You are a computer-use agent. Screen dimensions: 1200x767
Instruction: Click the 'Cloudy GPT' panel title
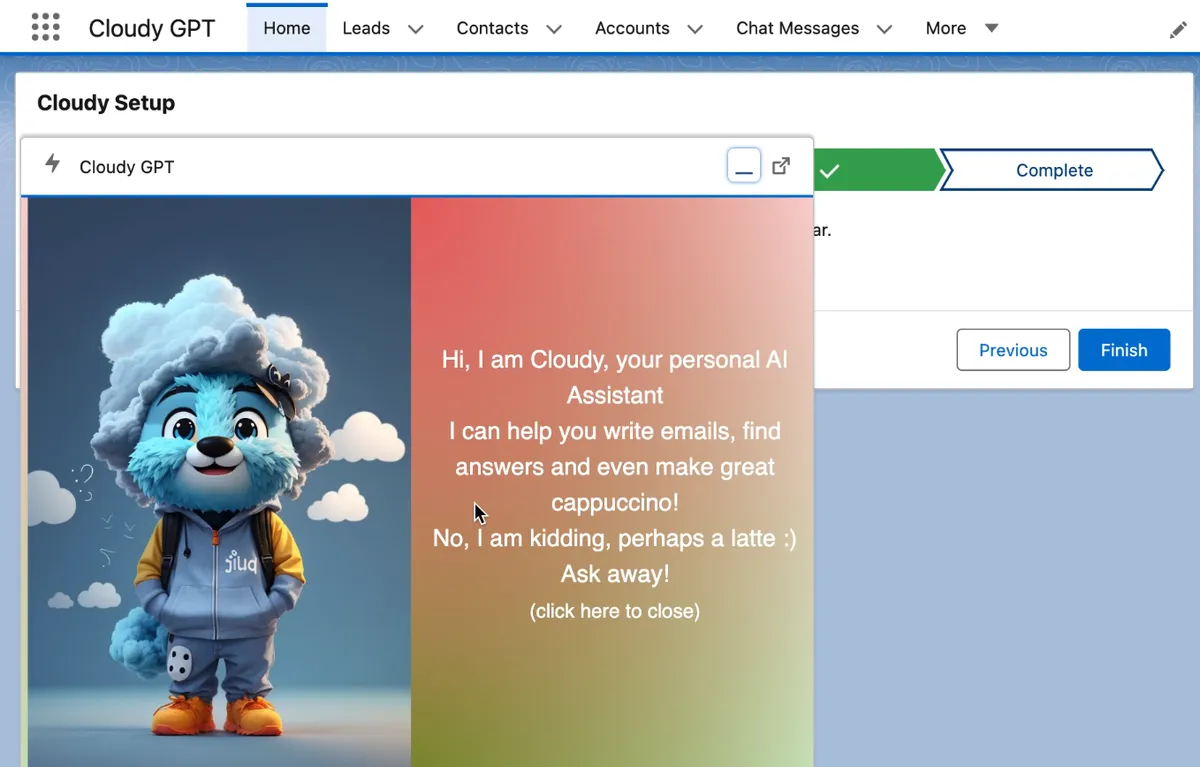tap(127, 167)
